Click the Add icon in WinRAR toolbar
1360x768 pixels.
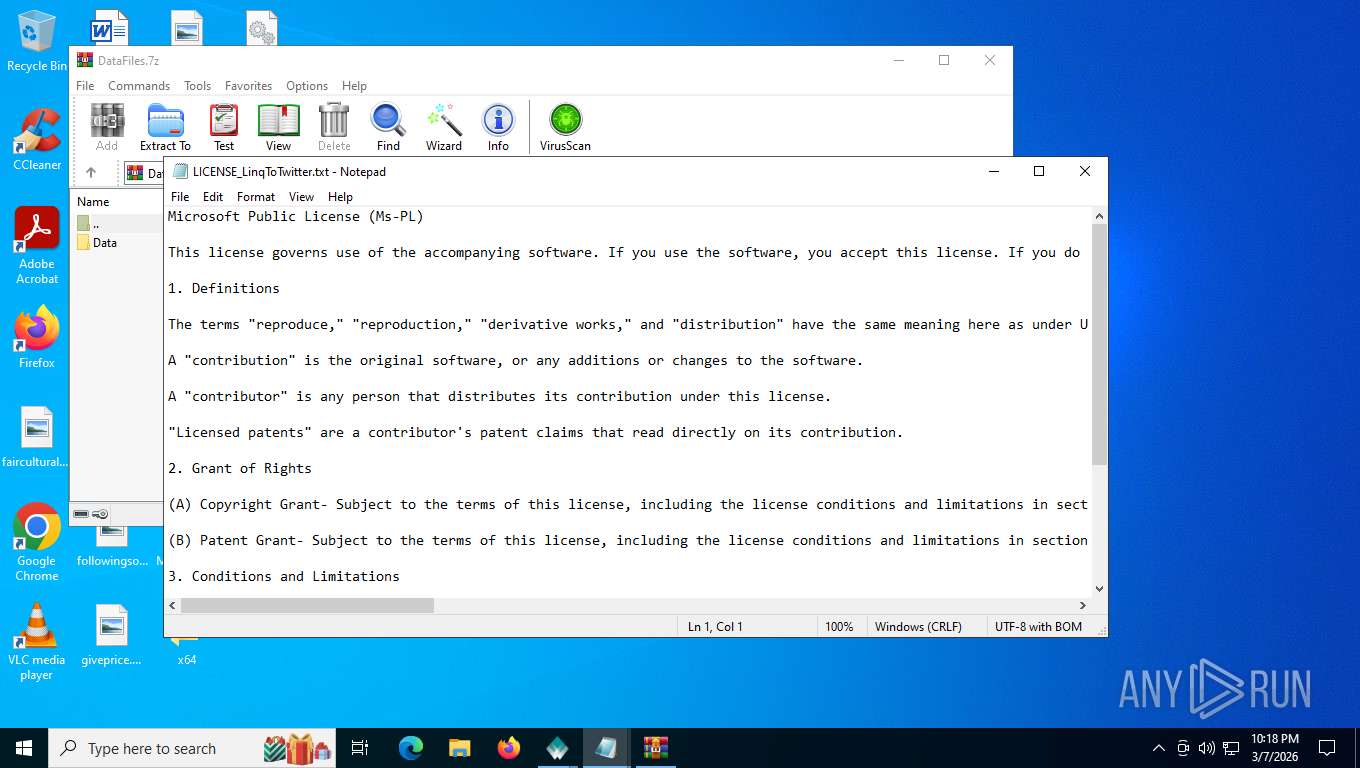(107, 127)
